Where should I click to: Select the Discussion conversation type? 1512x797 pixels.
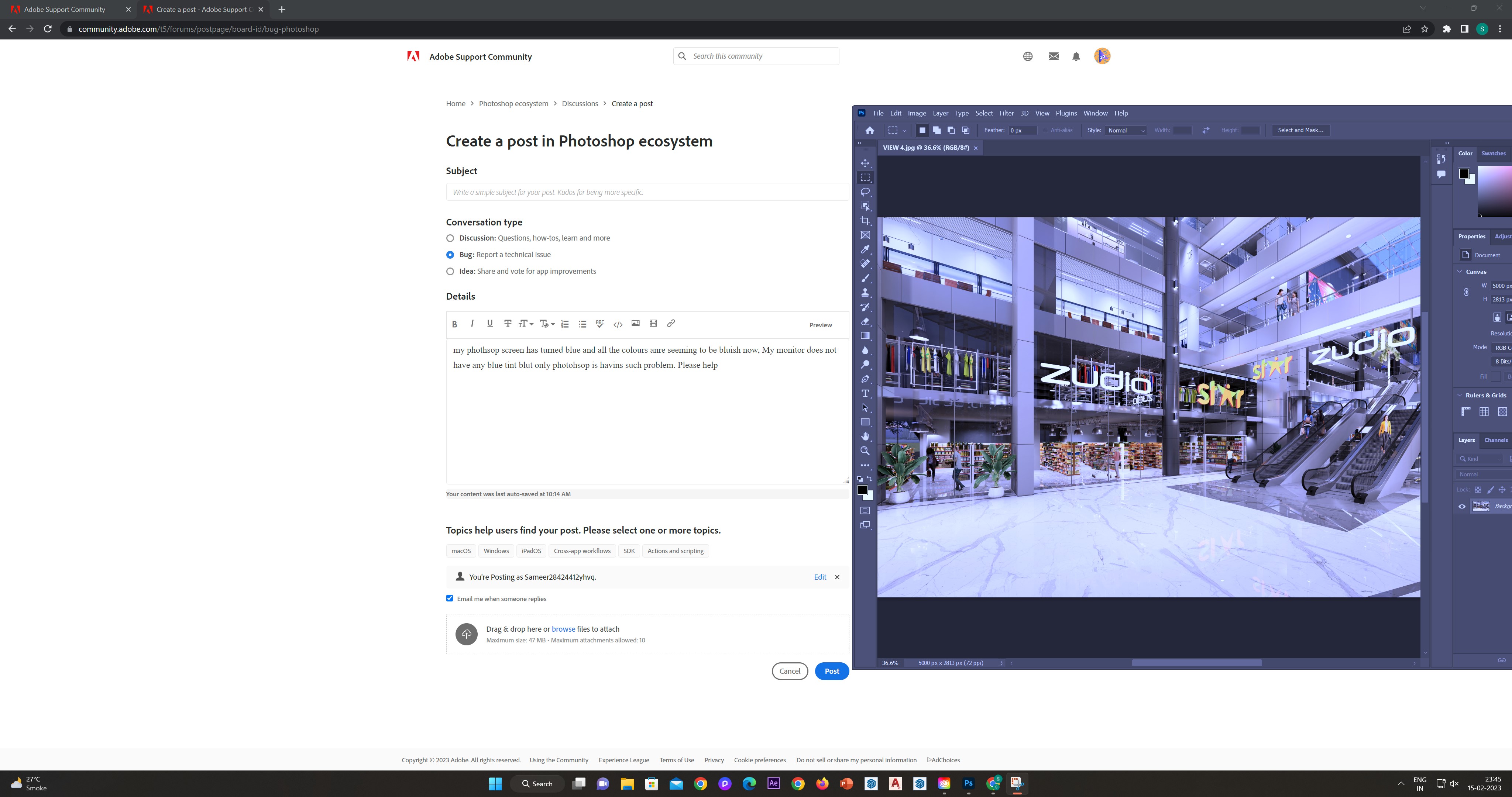pyautogui.click(x=450, y=238)
